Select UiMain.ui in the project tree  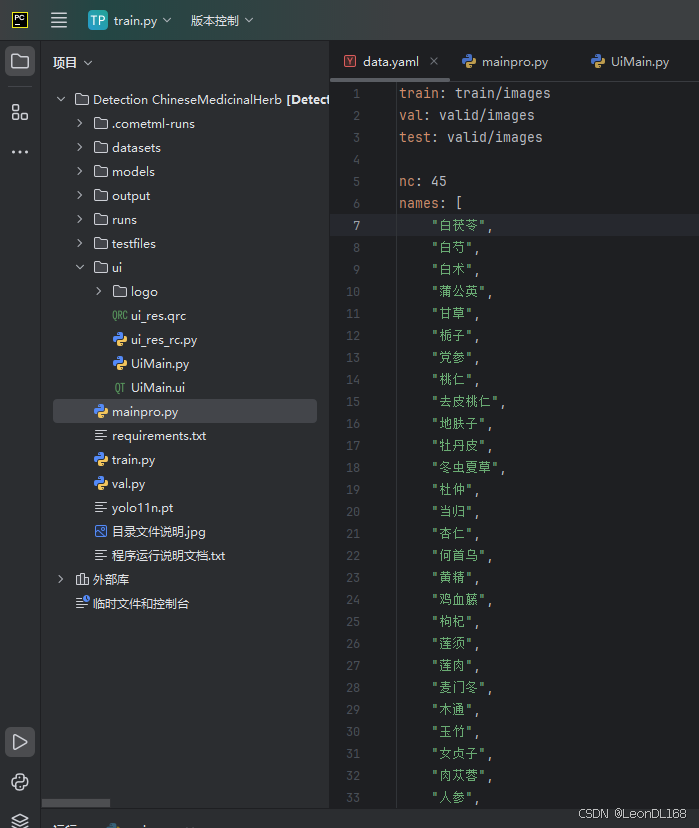pos(158,388)
